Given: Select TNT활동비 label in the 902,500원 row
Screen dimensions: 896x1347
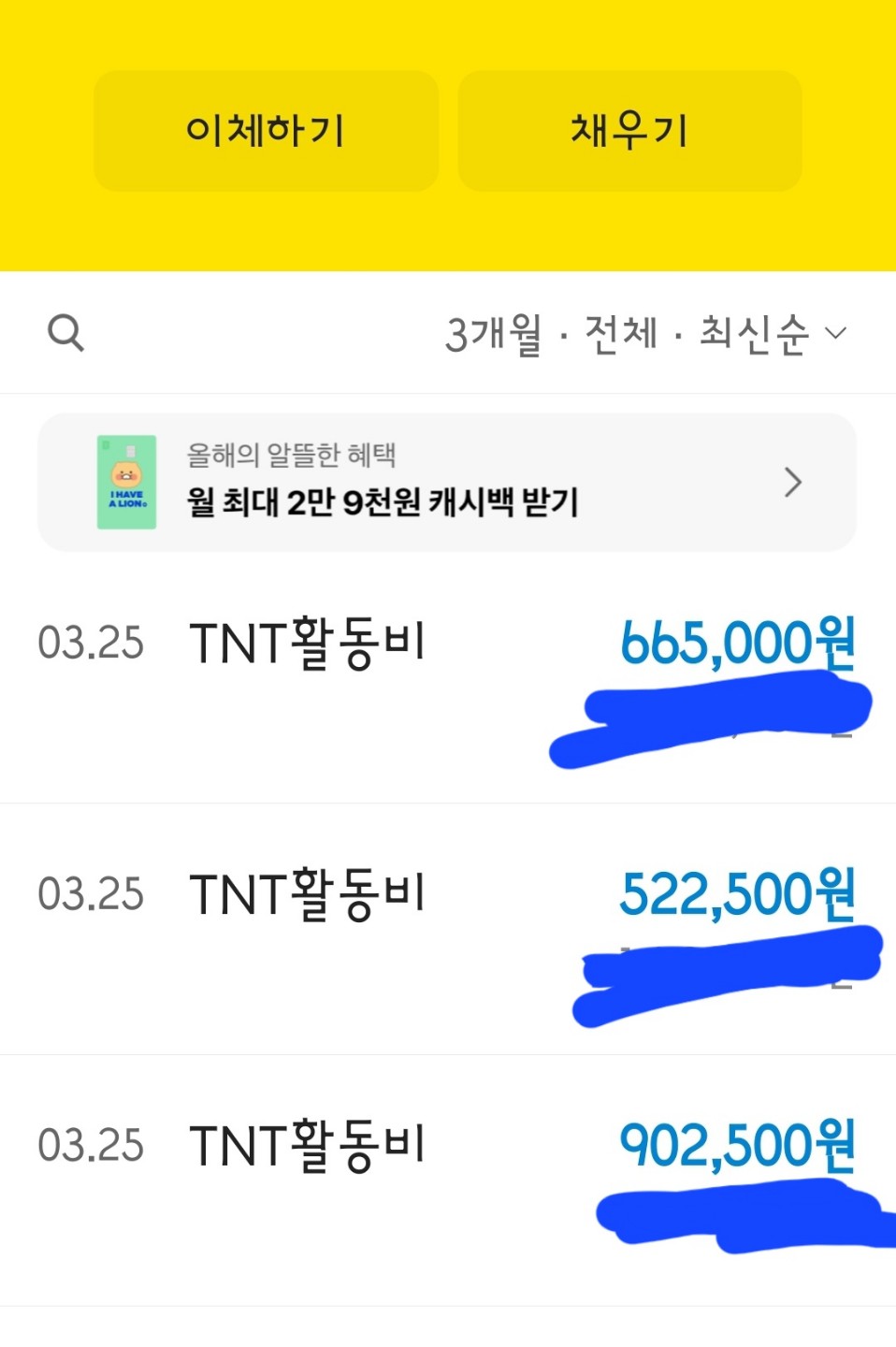Looking at the screenshot, I should pos(308,1146).
